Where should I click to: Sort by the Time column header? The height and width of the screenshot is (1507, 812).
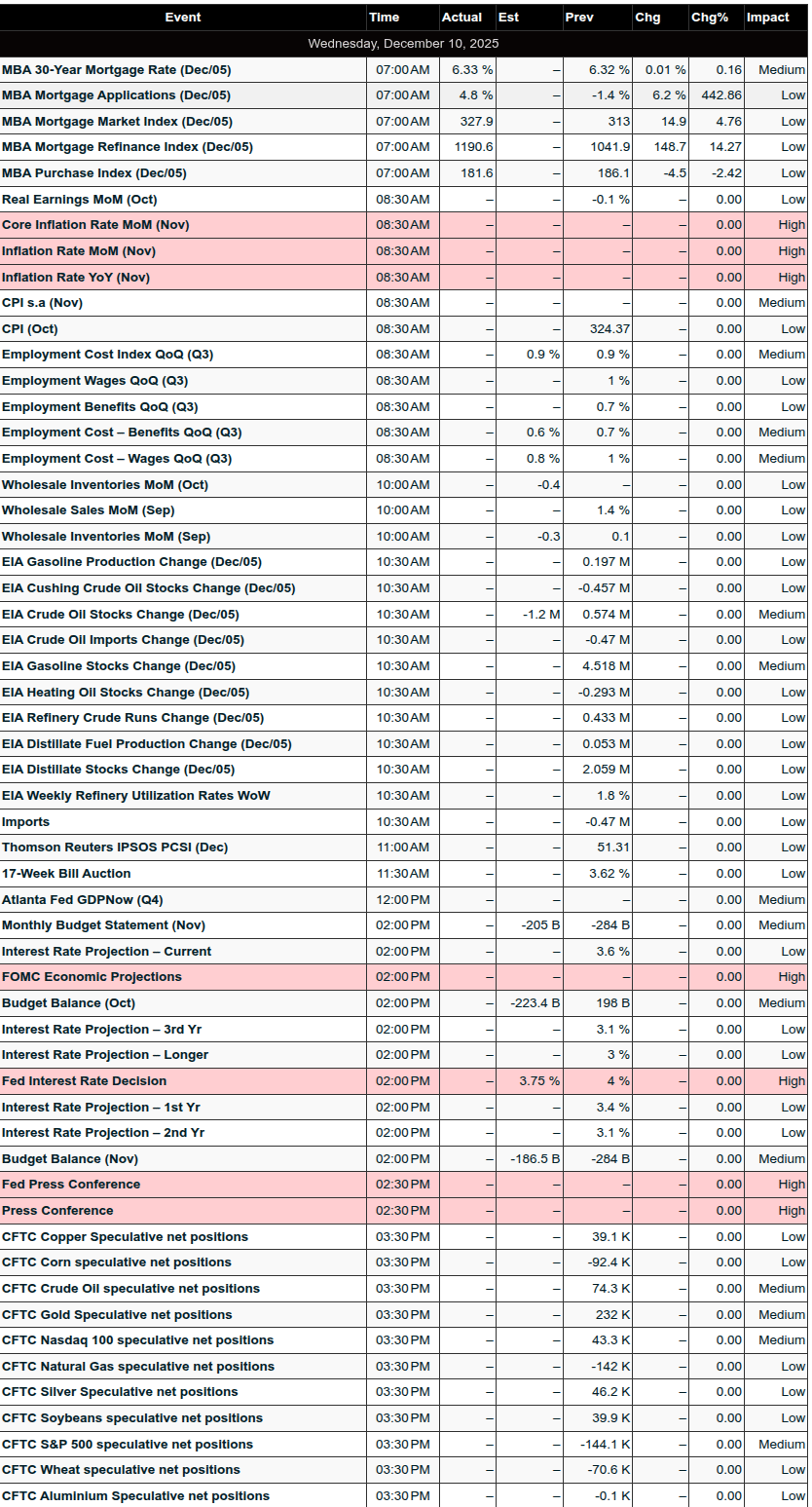(x=384, y=18)
